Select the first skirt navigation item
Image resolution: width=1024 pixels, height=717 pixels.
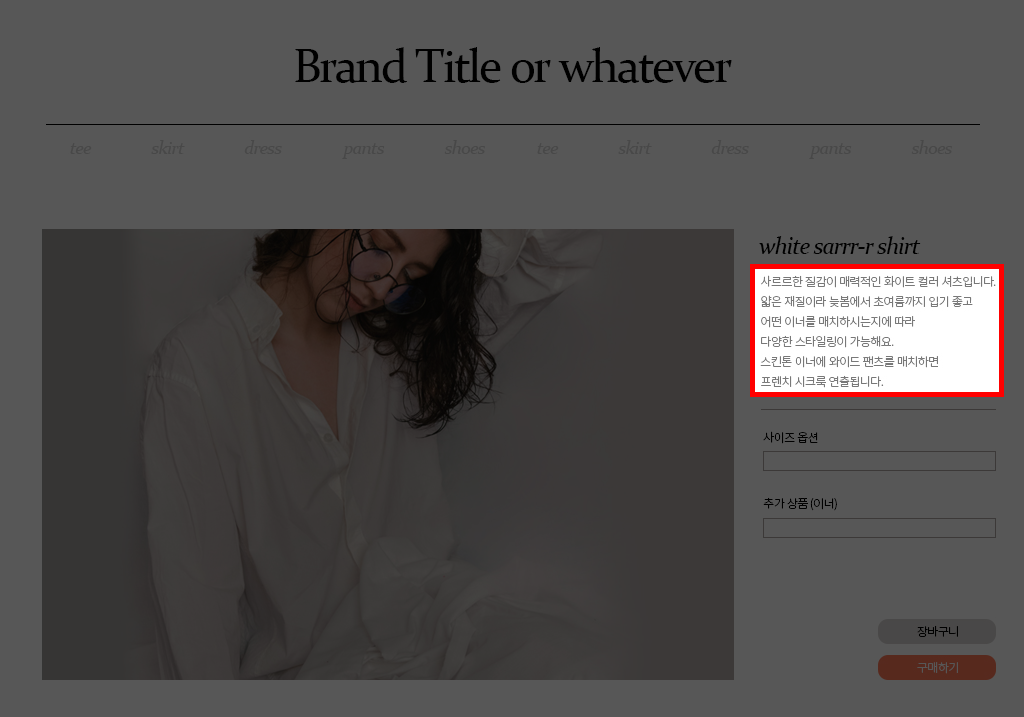tap(167, 148)
